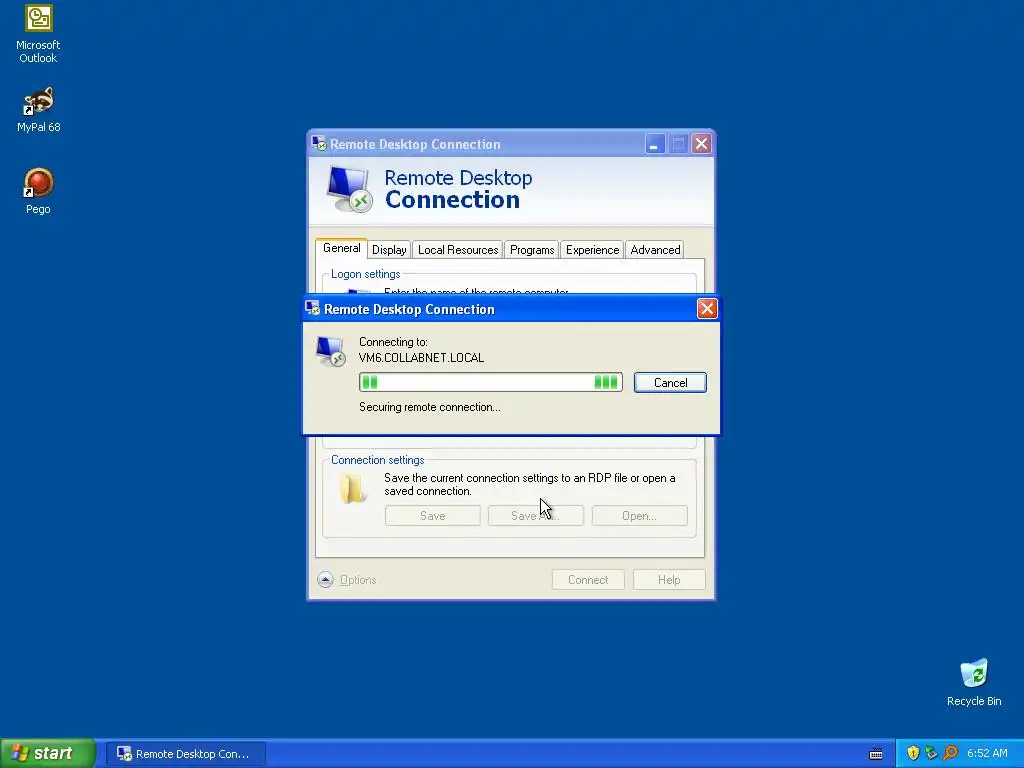Image resolution: width=1024 pixels, height=768 pixels.
Task: Click the on-screen keyboard taskbar icon
Action: [x=876, y=754]
